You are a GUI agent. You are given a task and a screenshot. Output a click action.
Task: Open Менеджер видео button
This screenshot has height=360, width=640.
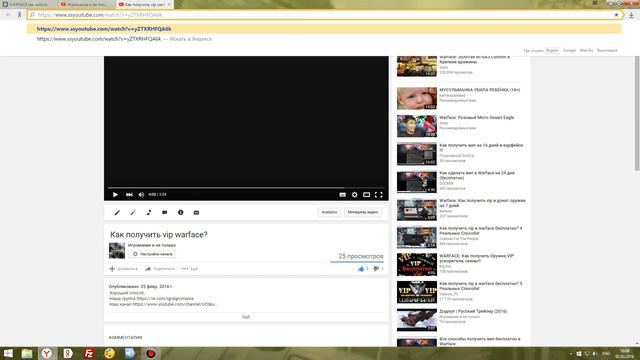(x=363, y=212)
